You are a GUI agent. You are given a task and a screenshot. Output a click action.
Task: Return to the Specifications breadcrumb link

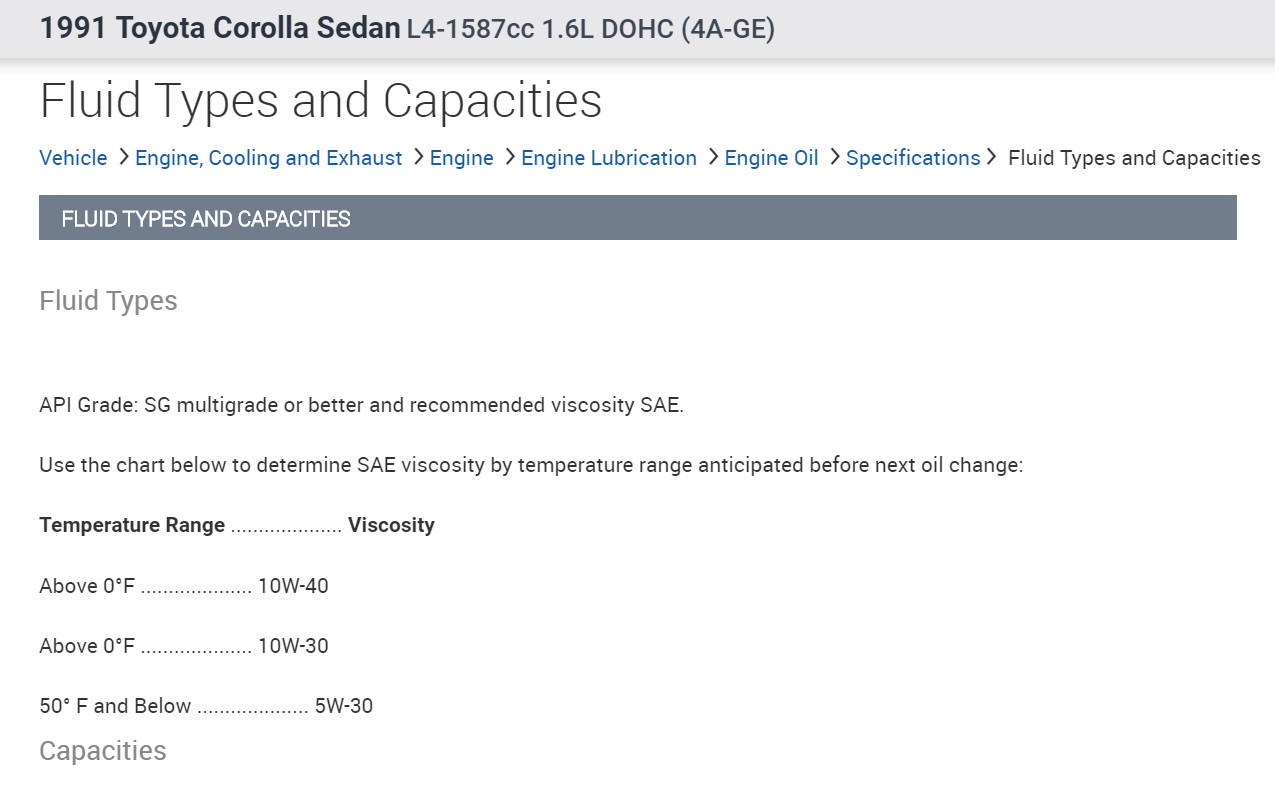[x=912, y=158]
